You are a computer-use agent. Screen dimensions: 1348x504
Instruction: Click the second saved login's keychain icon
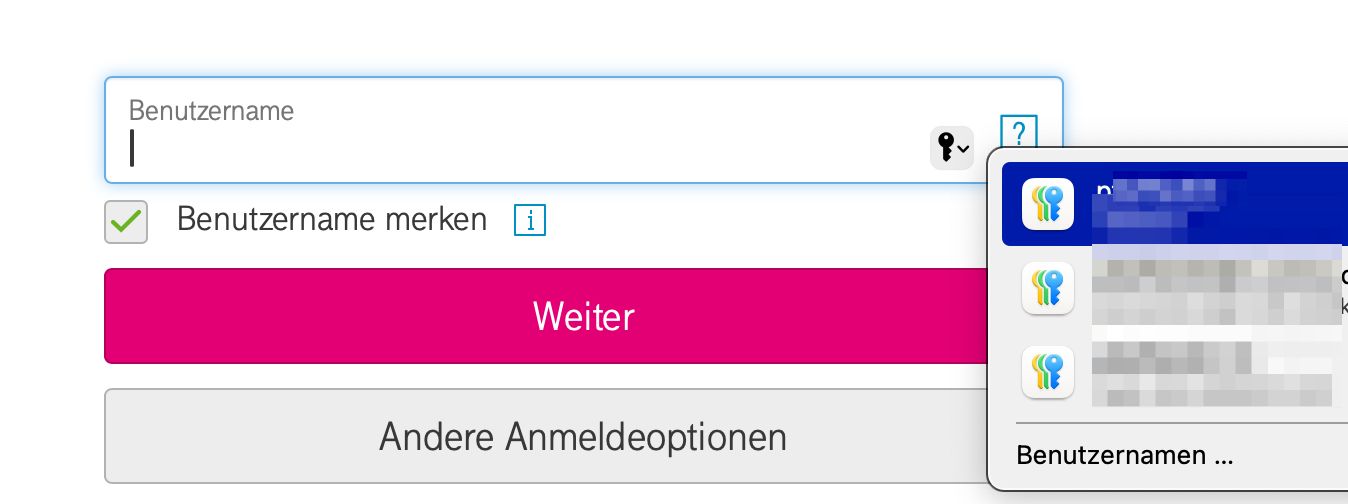pos(1047,288)
